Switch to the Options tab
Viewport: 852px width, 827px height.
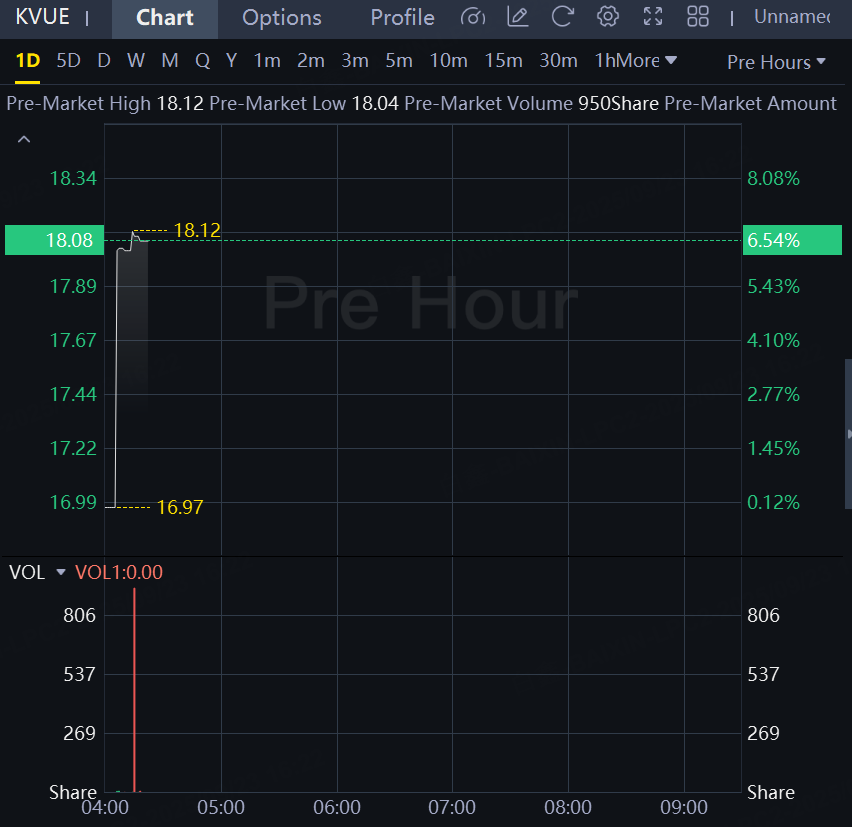(x=282, y=18)
